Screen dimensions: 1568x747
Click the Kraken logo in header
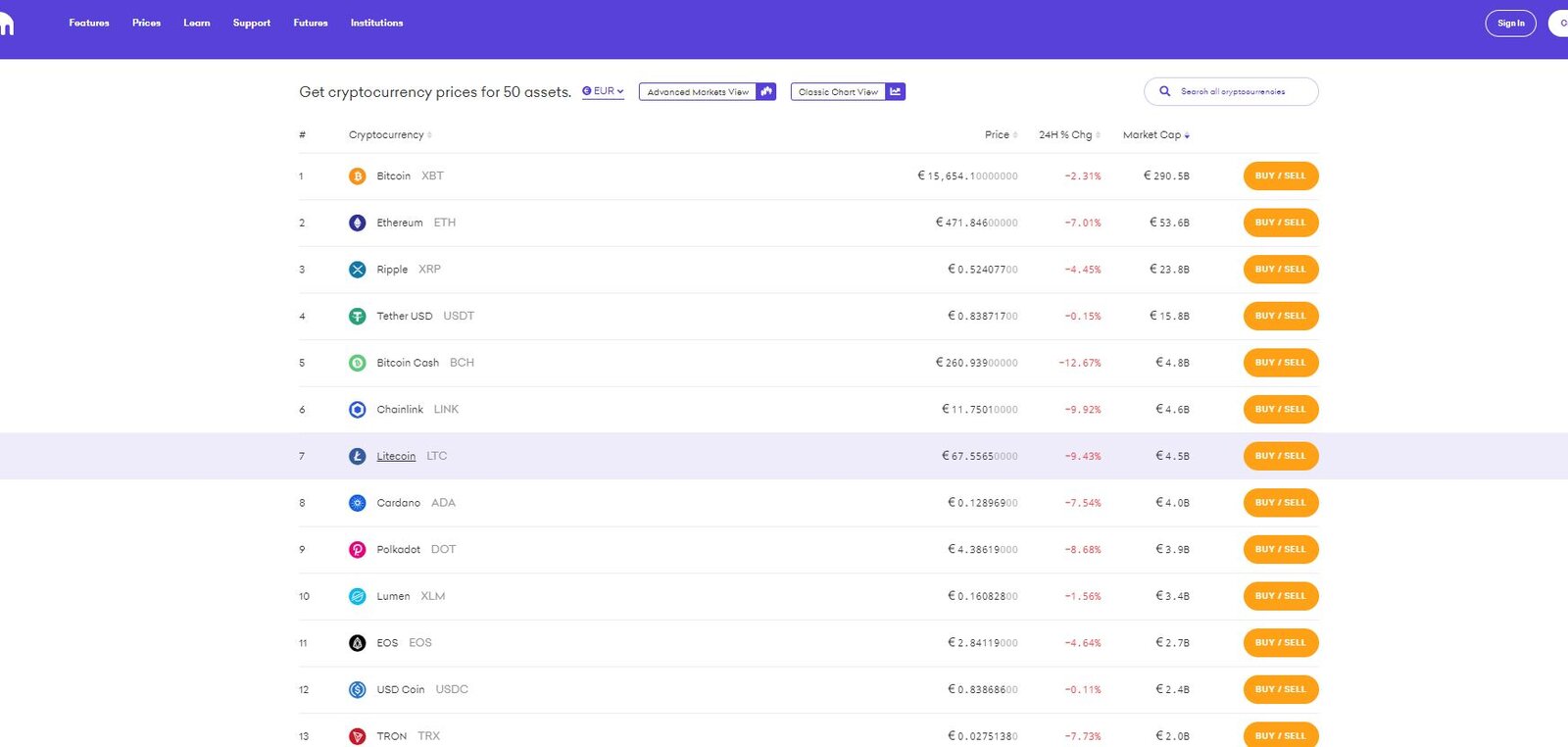click(x=6, y=24)
